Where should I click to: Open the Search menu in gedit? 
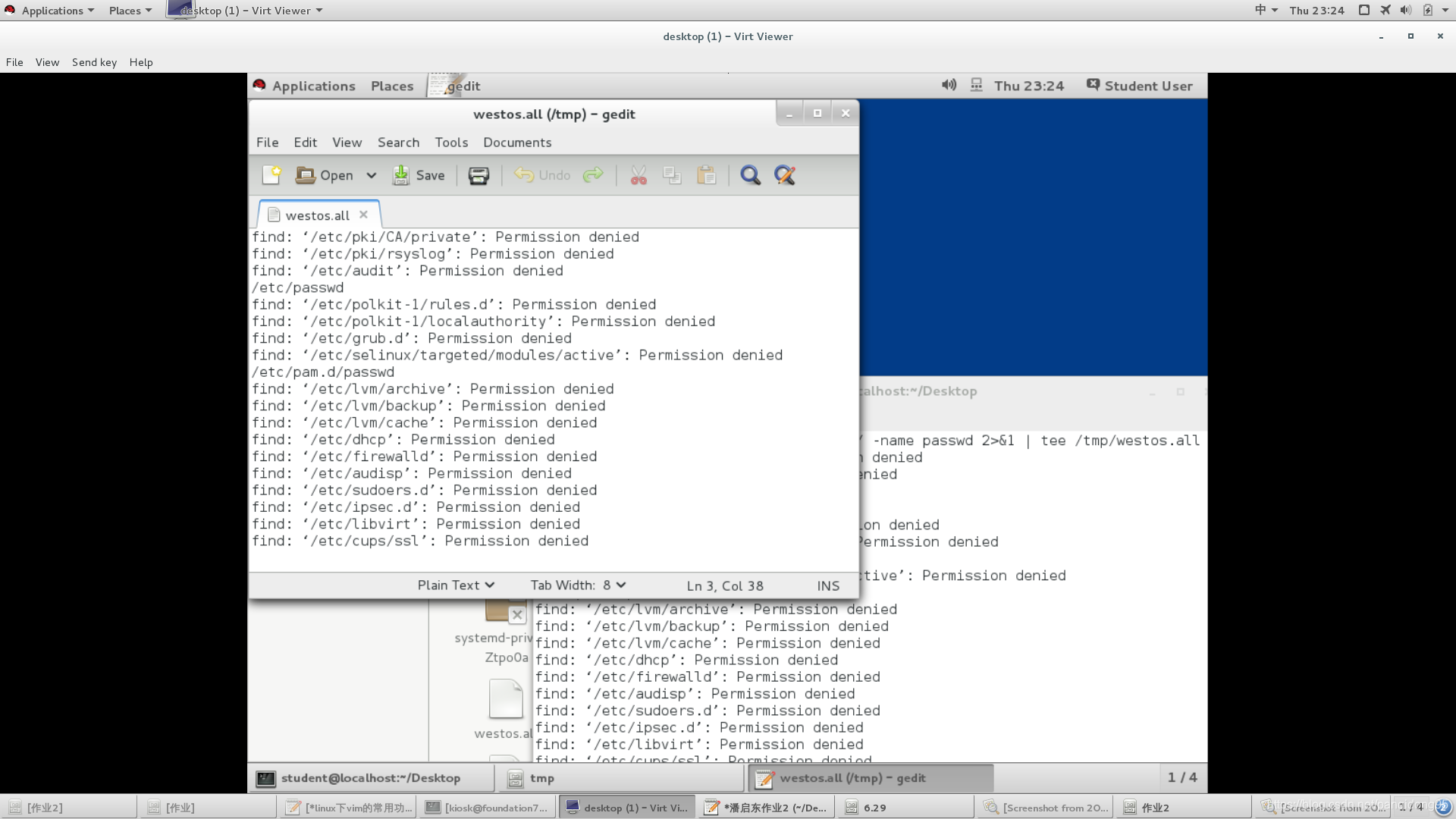click(398, 141)
